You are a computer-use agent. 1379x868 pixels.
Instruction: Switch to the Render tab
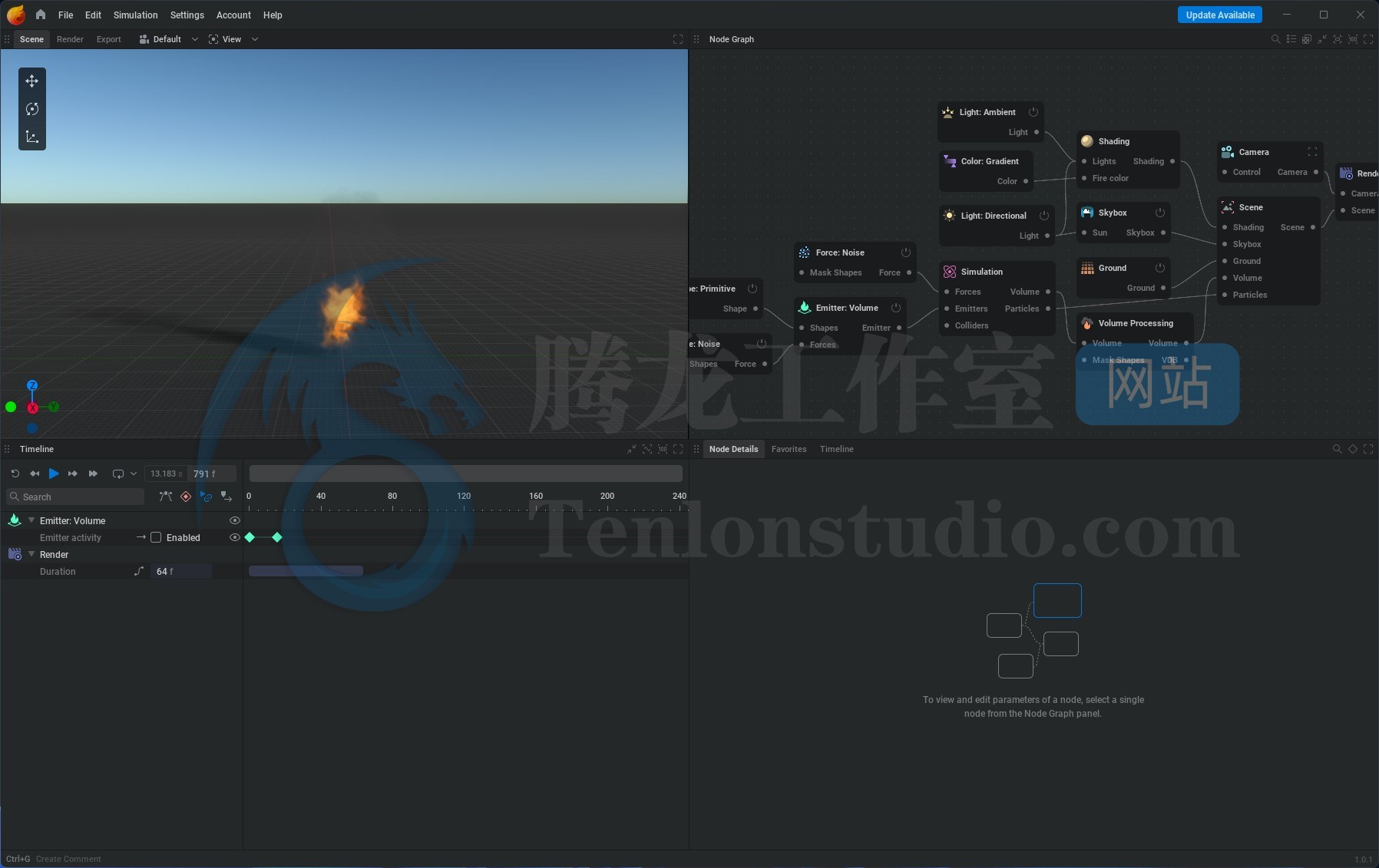tap(70, 39)
